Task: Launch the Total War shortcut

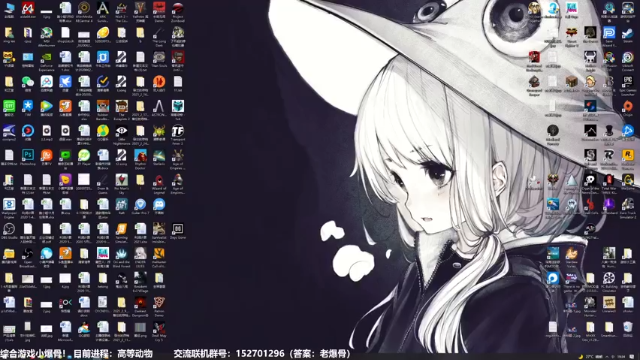Action: tap(609, 183)
